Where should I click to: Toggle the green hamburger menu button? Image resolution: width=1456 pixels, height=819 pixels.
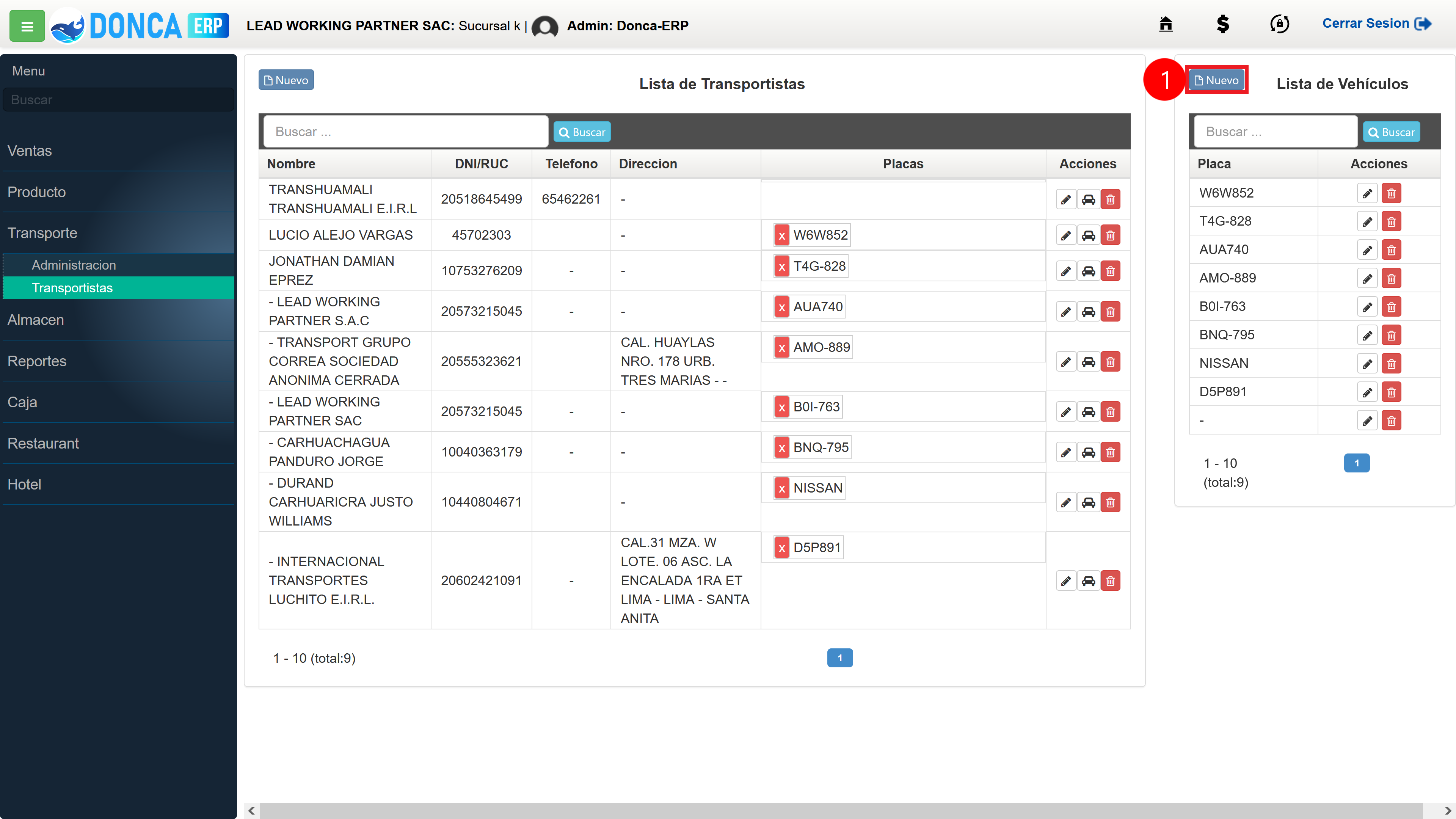pyautogui.click(x=27, y=26)
